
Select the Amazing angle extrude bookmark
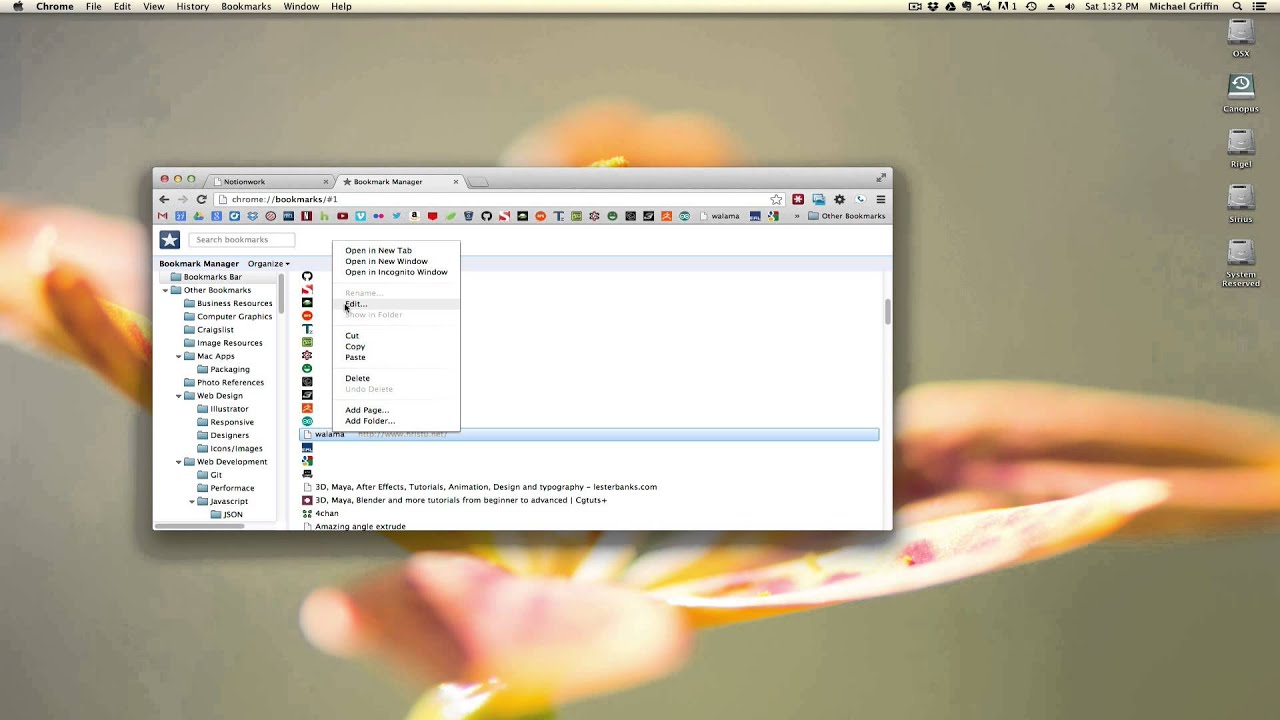pyautogui.click(x=590, y=526)
